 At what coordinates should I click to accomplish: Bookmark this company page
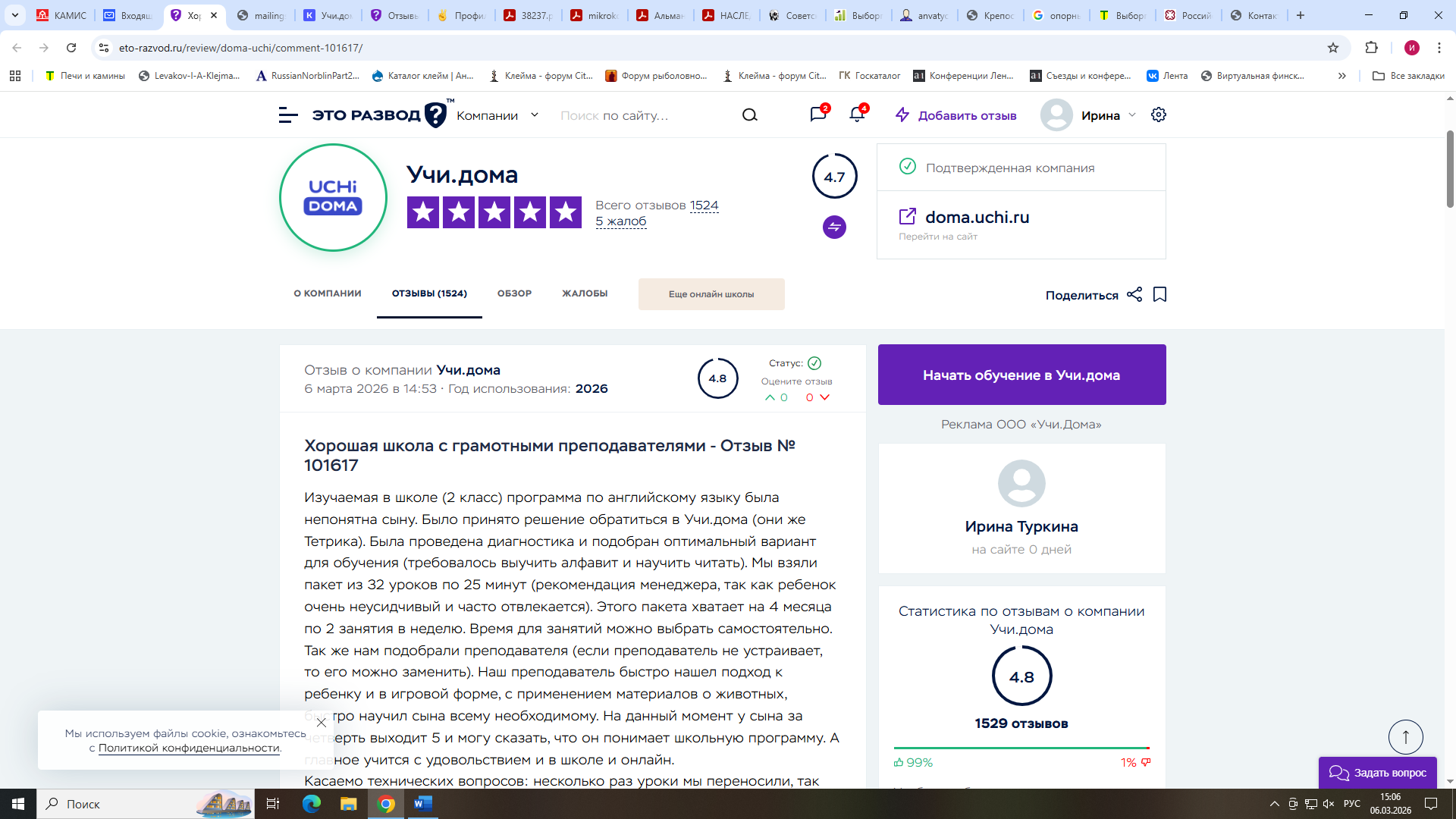pyautogui.click(x=1159, y=294)
